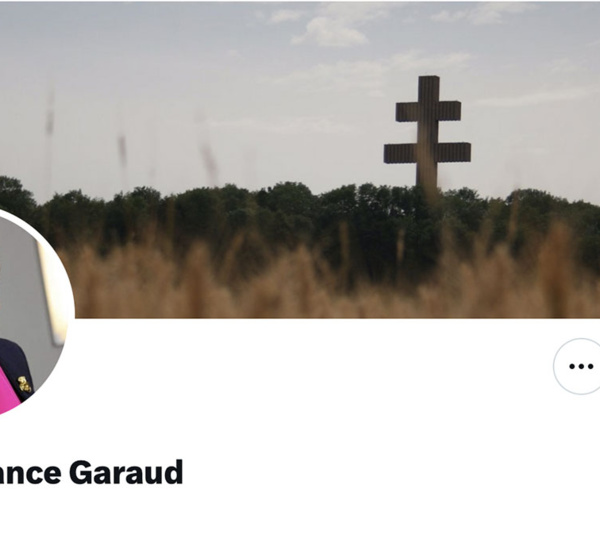Click the lower crossbar of the cross
Image resolution: width=600 pixels, height=546 pixels.
[427, 153]
